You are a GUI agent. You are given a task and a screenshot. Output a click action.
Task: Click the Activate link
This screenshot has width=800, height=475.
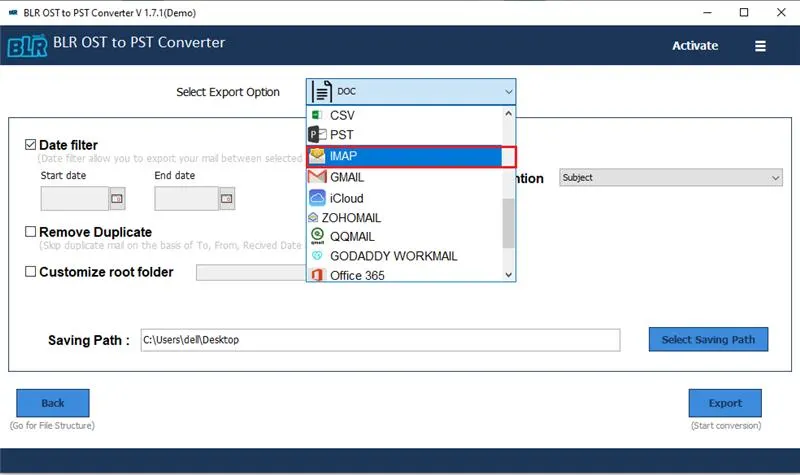point(695,46)
